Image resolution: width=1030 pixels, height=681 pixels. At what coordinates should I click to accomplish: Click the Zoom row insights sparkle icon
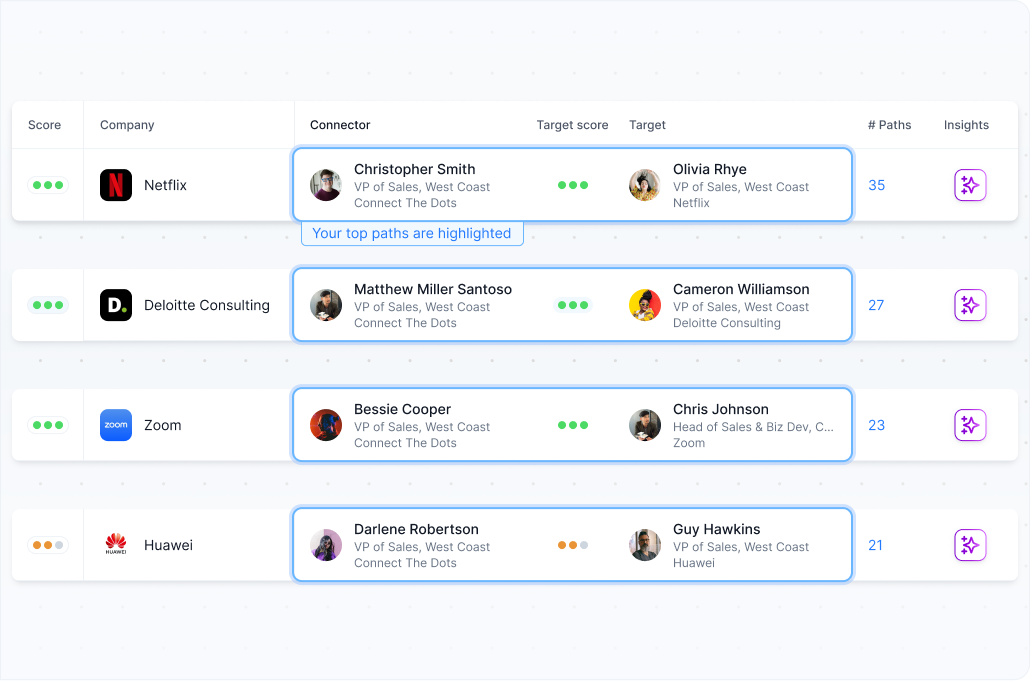[x=970, y=425]
